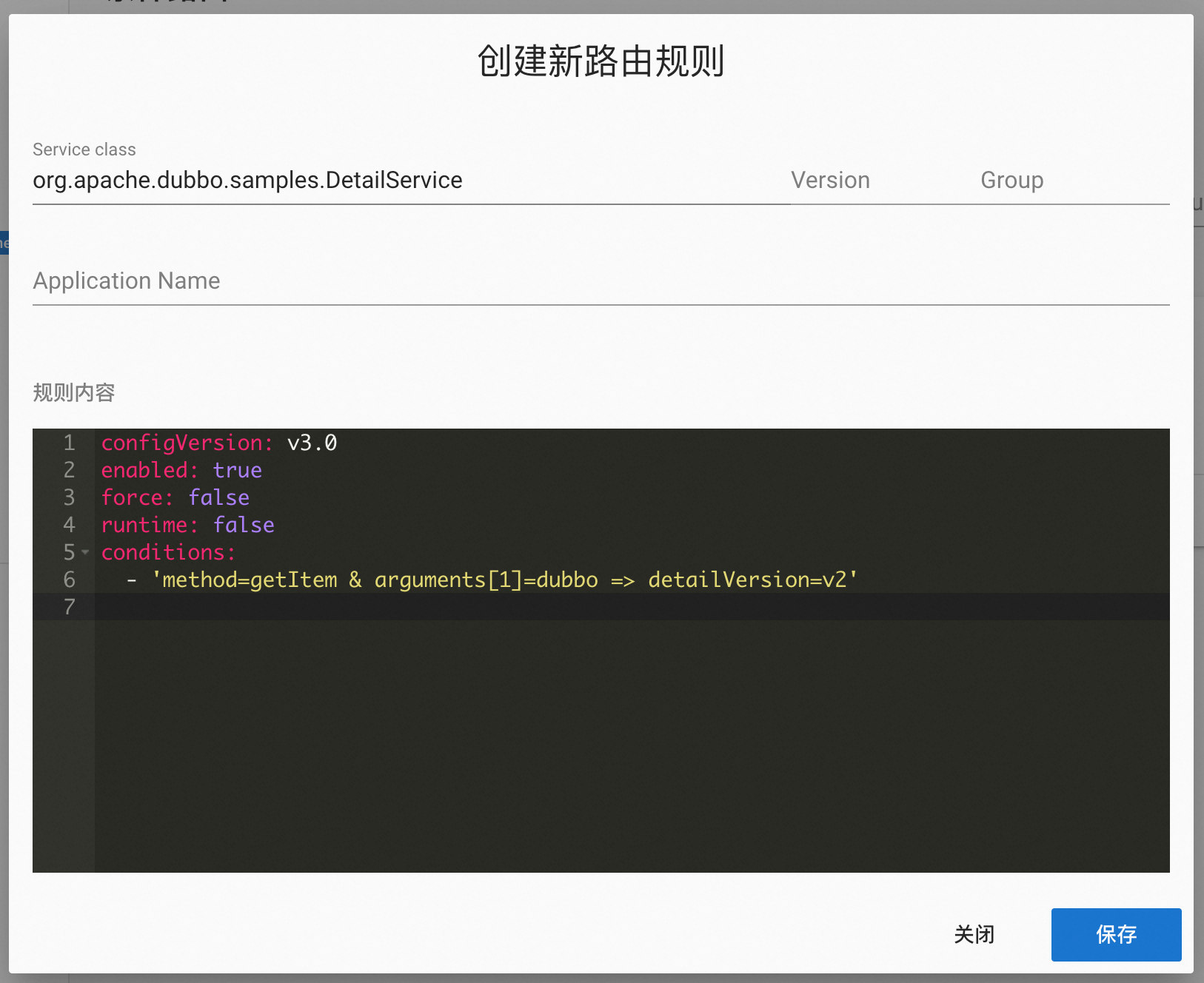Close the 创建新路由规则 dialog
The image size is (1204, 983).
tap(974, 935)
